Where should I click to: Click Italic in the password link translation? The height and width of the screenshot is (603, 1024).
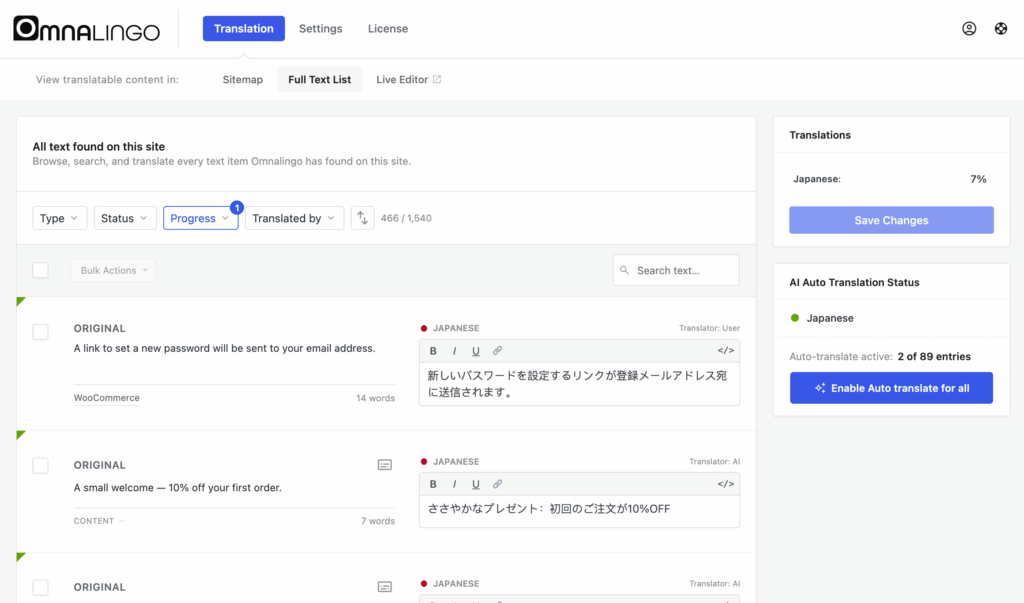pos(455,351)
